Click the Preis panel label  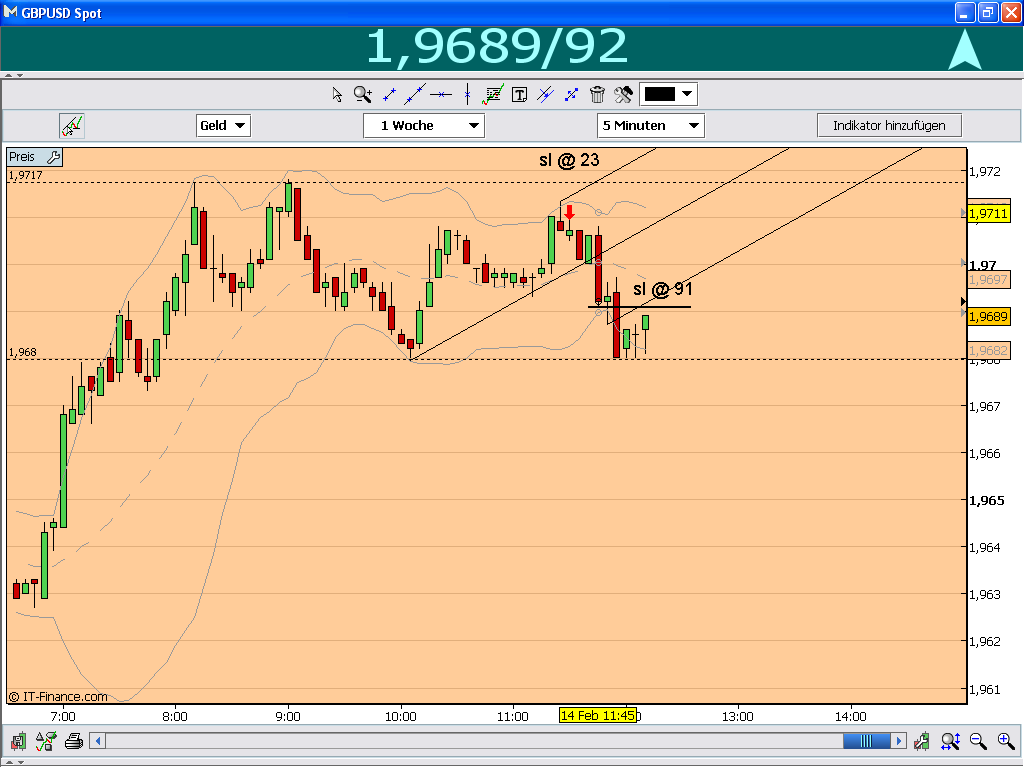click(22, 157)
